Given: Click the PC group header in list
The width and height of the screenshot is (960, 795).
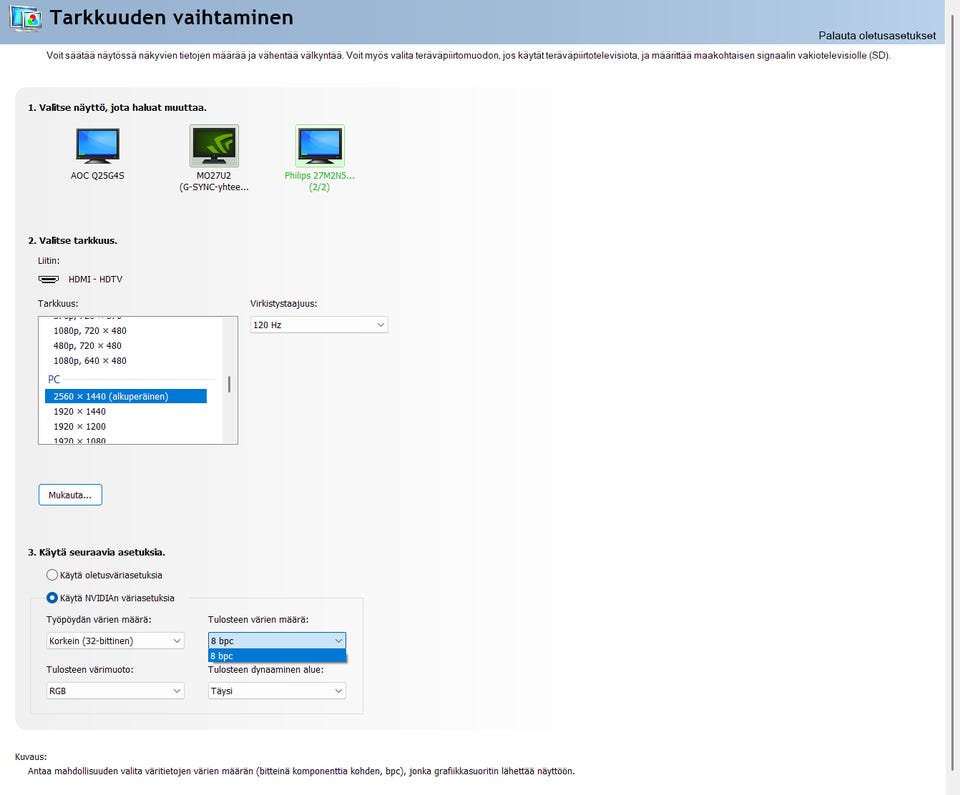Looking at the screenshot, I should click(54, 379).
